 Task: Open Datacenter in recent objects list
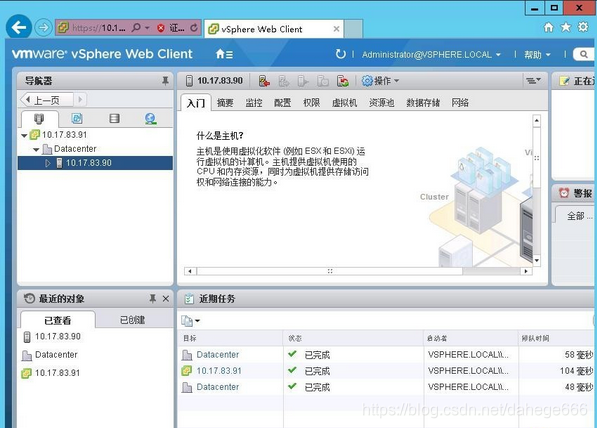click(56, 355)
